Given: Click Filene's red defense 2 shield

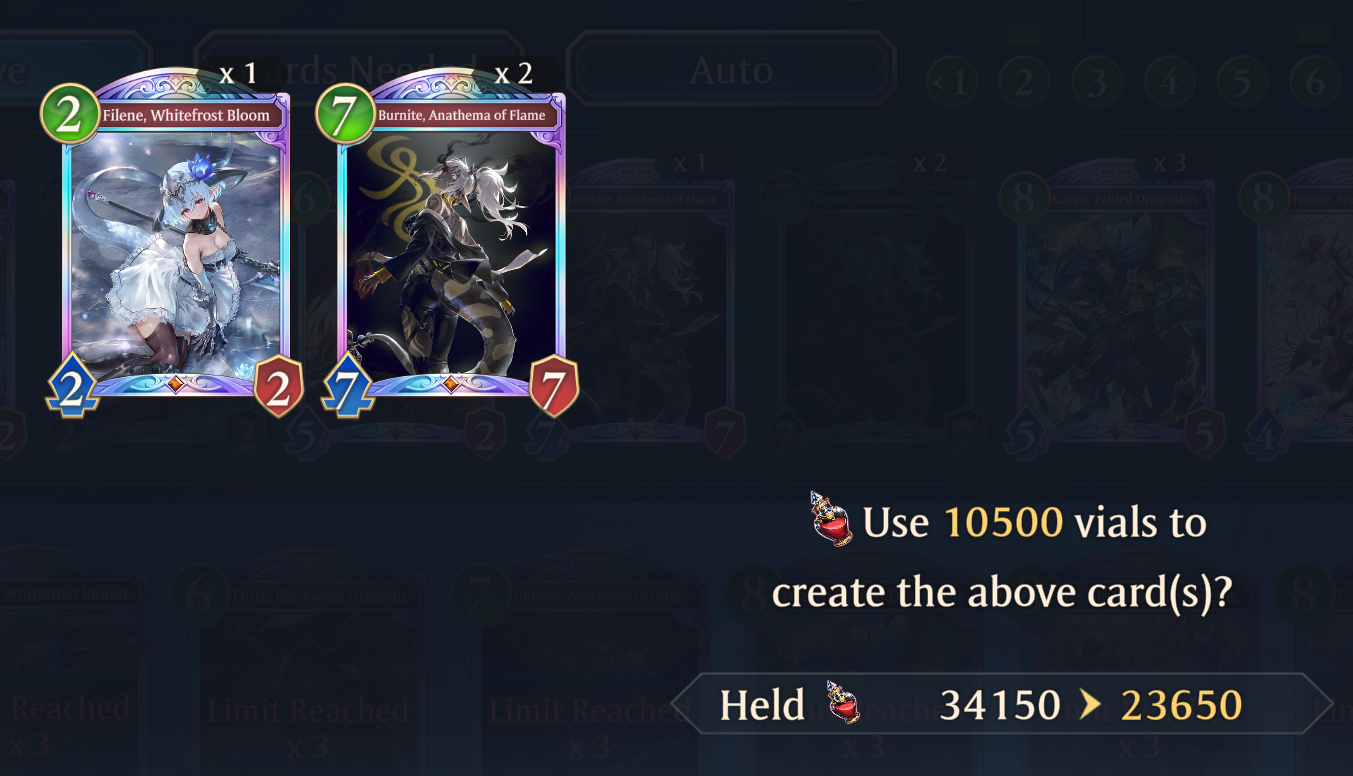Looking at the screenshot, I should click(279, 386).
